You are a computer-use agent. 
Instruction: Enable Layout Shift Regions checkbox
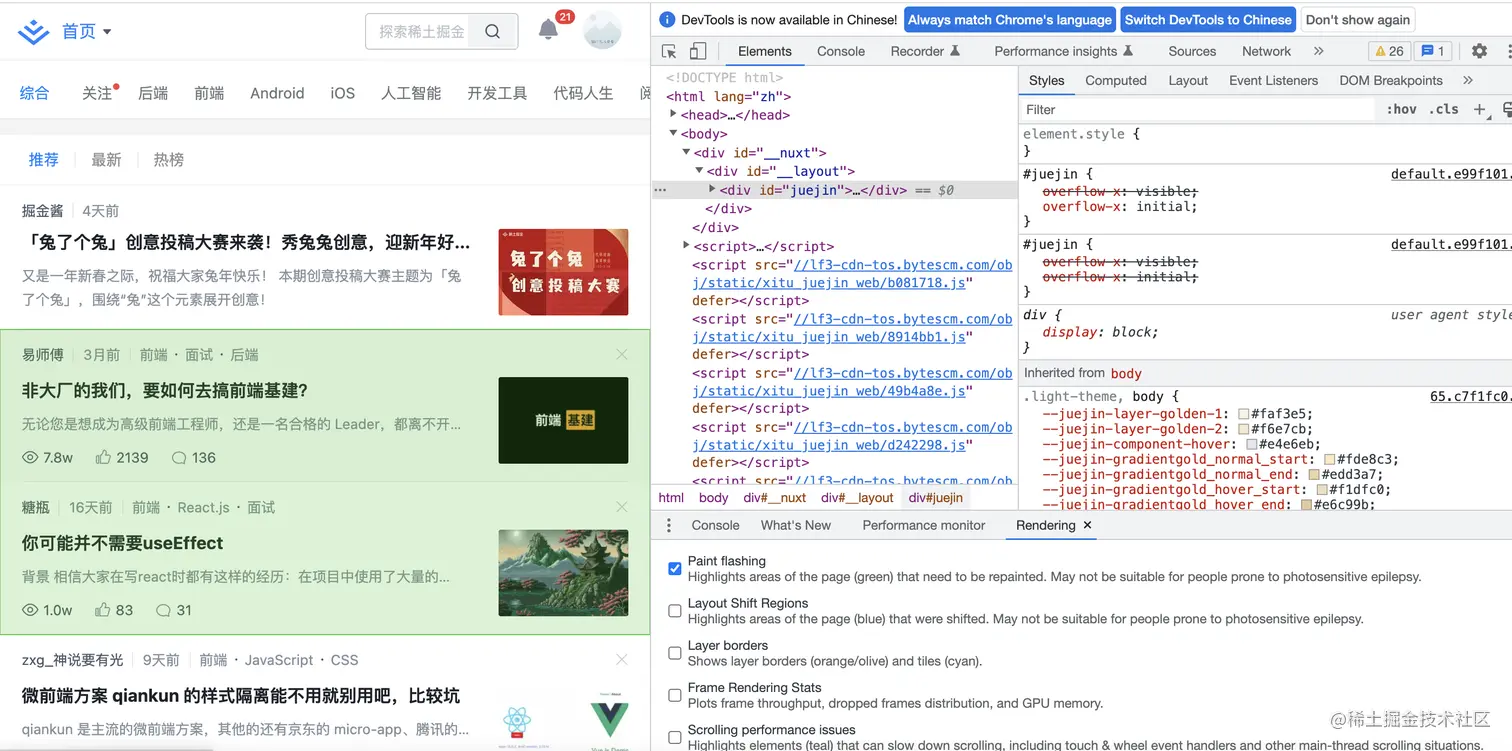(x=675, y=610)
